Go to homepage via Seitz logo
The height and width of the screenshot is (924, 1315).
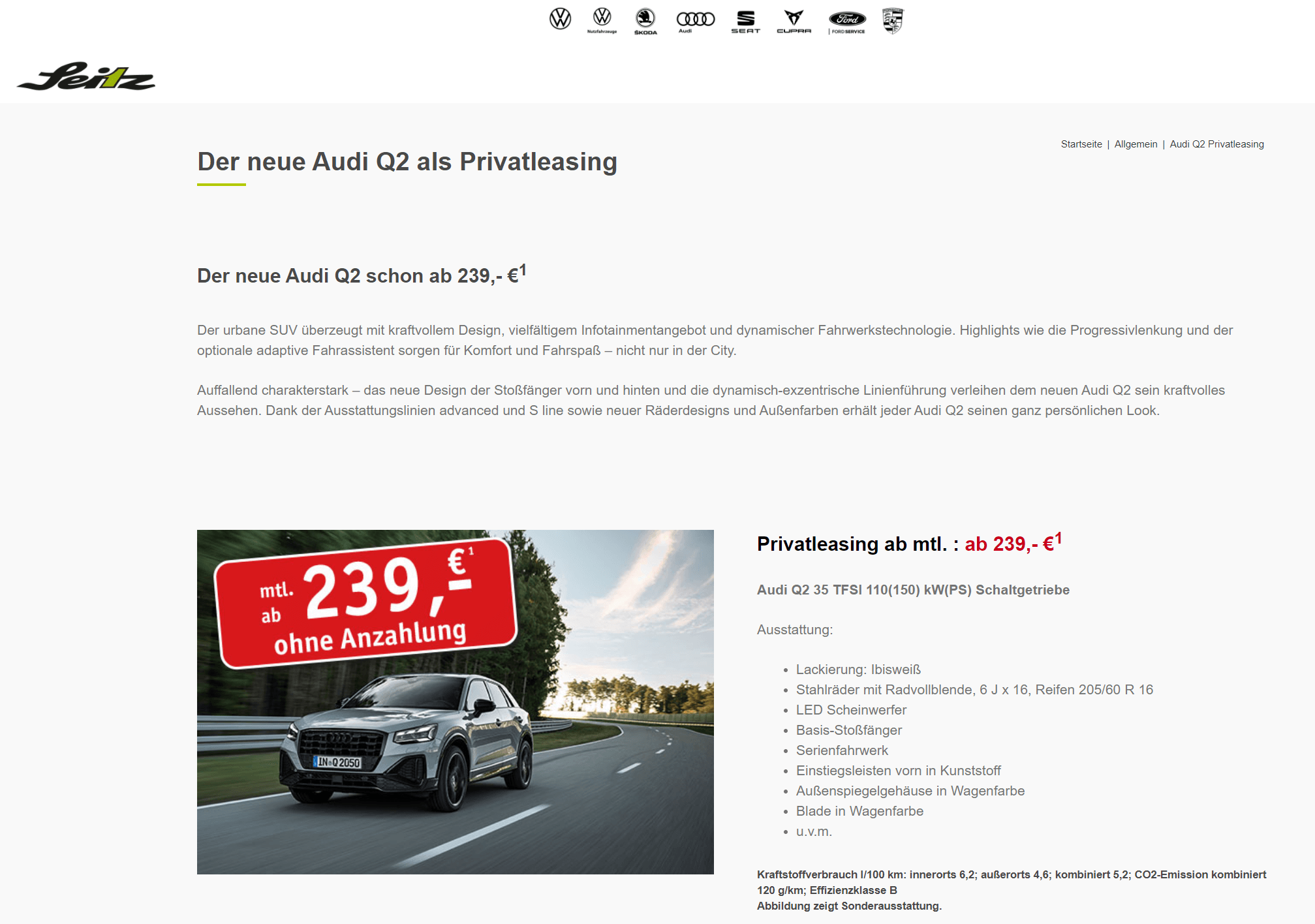tap(86, 76)
